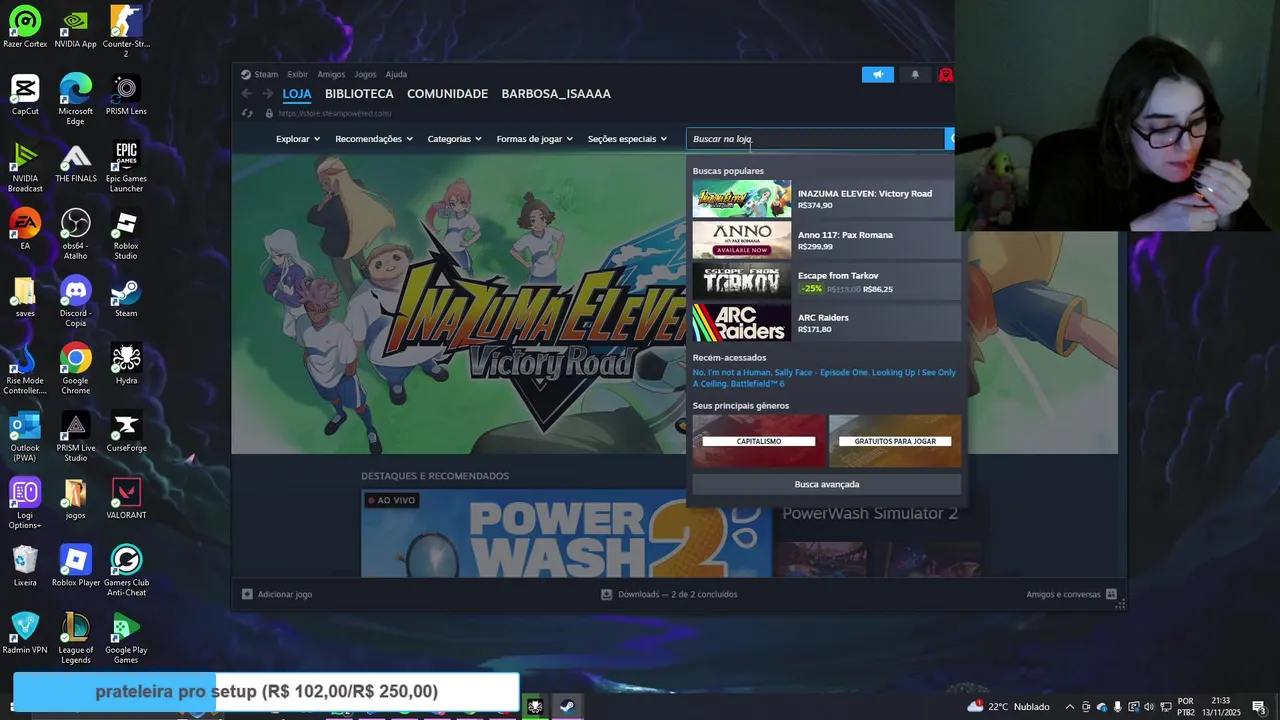1280x720 pixels.
Task: Select the CapCut desktop icon
Action: click(25, 95)
